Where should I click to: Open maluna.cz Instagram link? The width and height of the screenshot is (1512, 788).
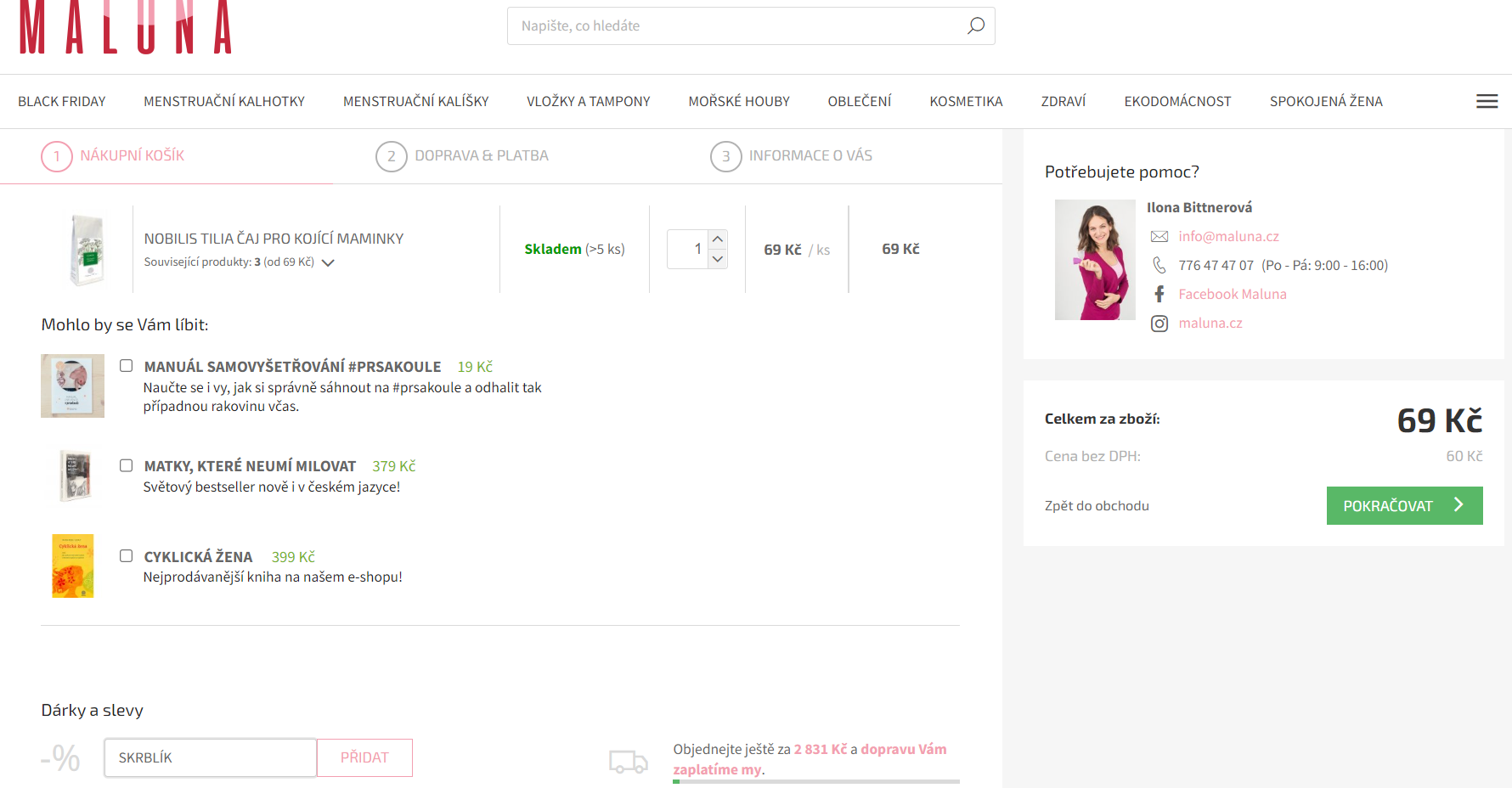(1210, 323)
